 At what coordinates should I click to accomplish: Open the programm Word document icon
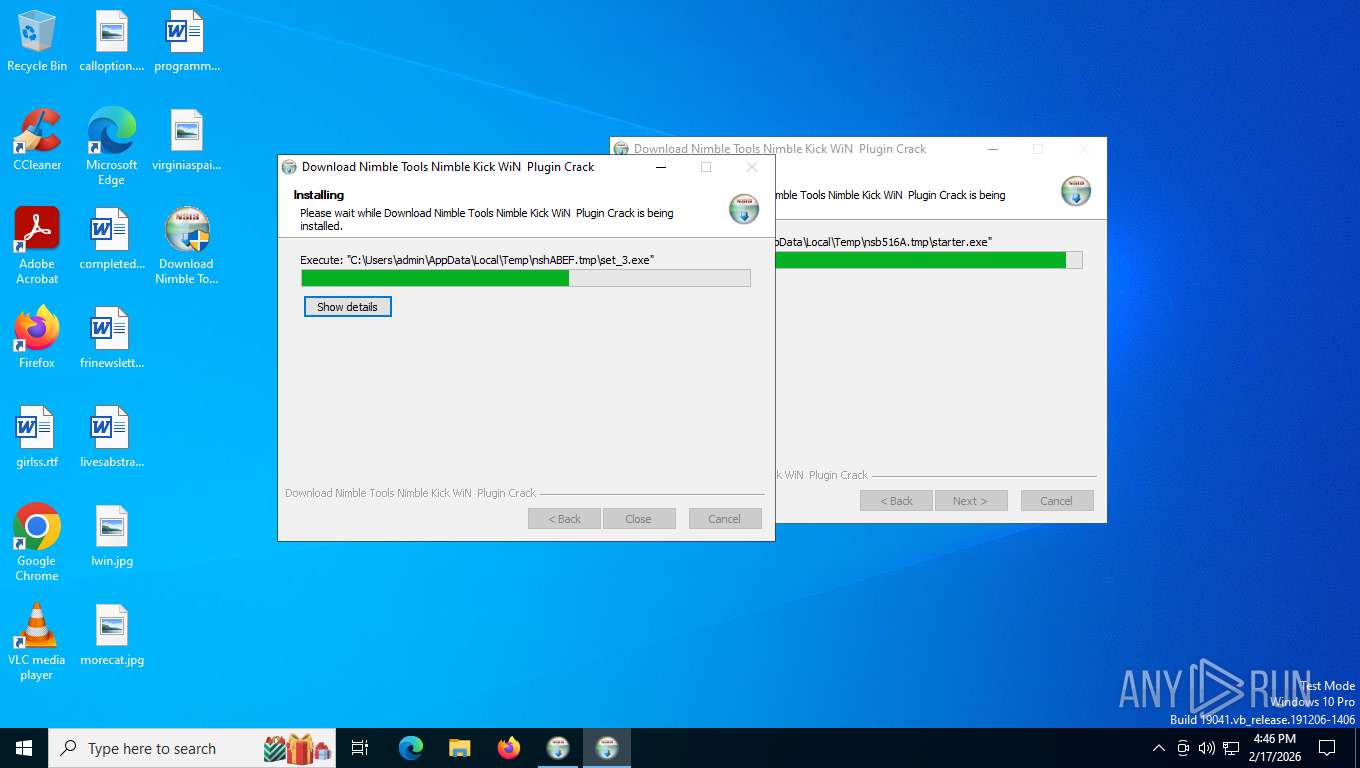click(x=186, y=42)
